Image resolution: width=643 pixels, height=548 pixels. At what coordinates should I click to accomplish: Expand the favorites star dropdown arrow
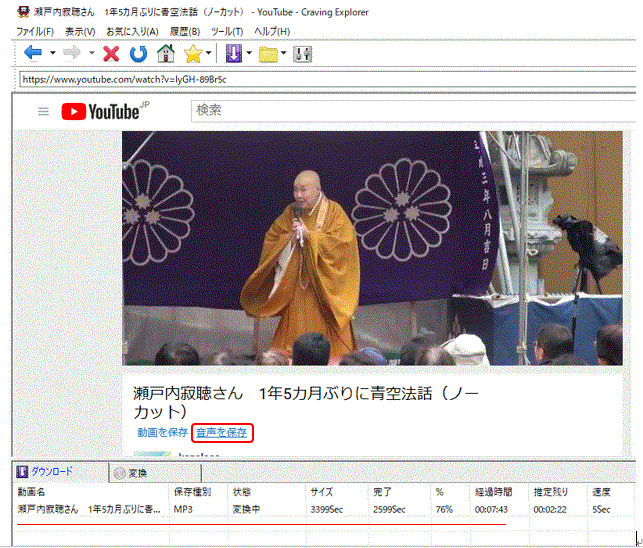[x=208, y=53]
